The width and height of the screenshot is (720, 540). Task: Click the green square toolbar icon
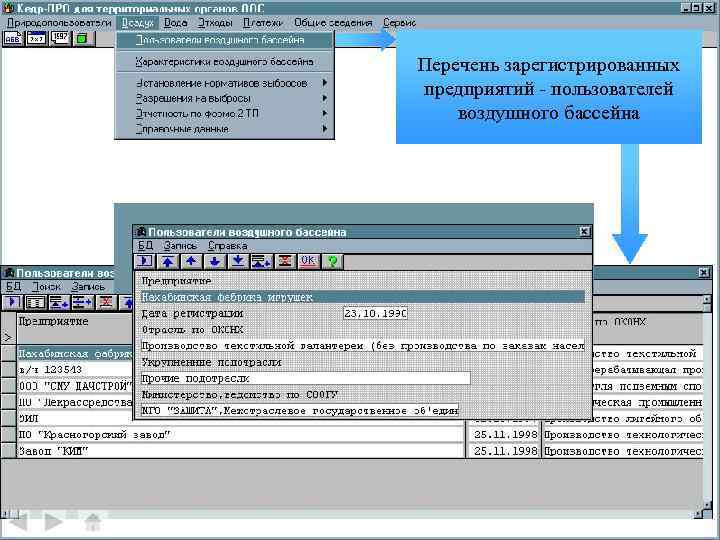point(83,38)
